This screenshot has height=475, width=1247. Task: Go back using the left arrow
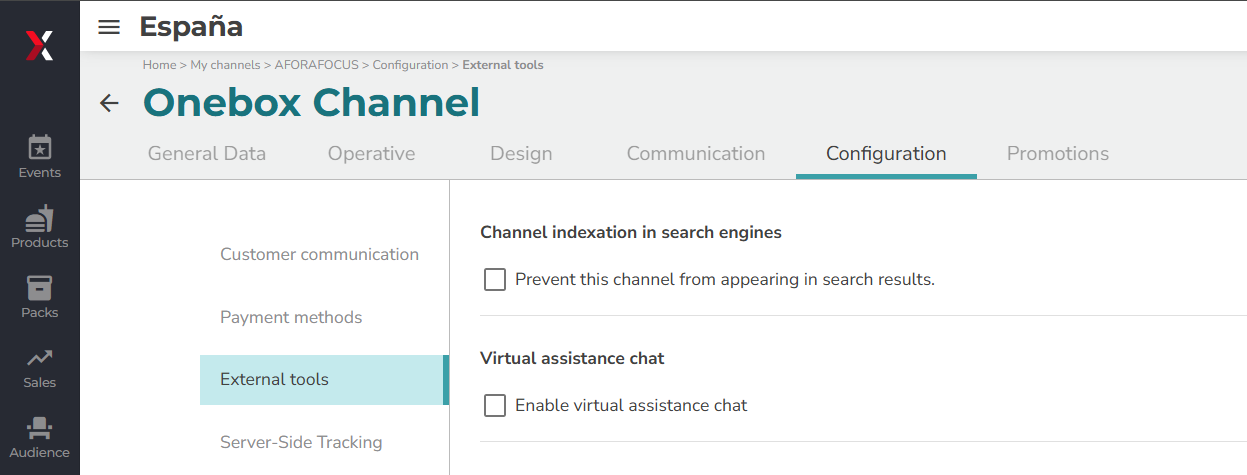point(109,103)
